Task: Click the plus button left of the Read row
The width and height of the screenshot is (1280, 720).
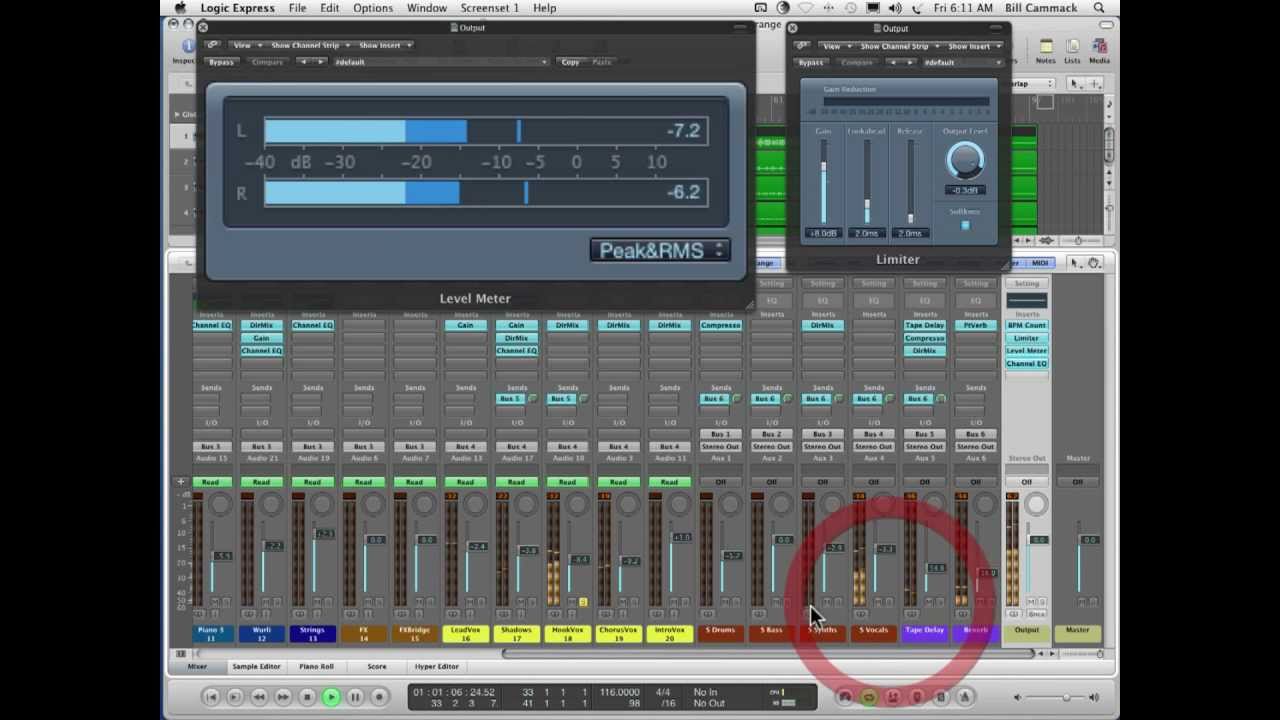Action: coord(181,482)
